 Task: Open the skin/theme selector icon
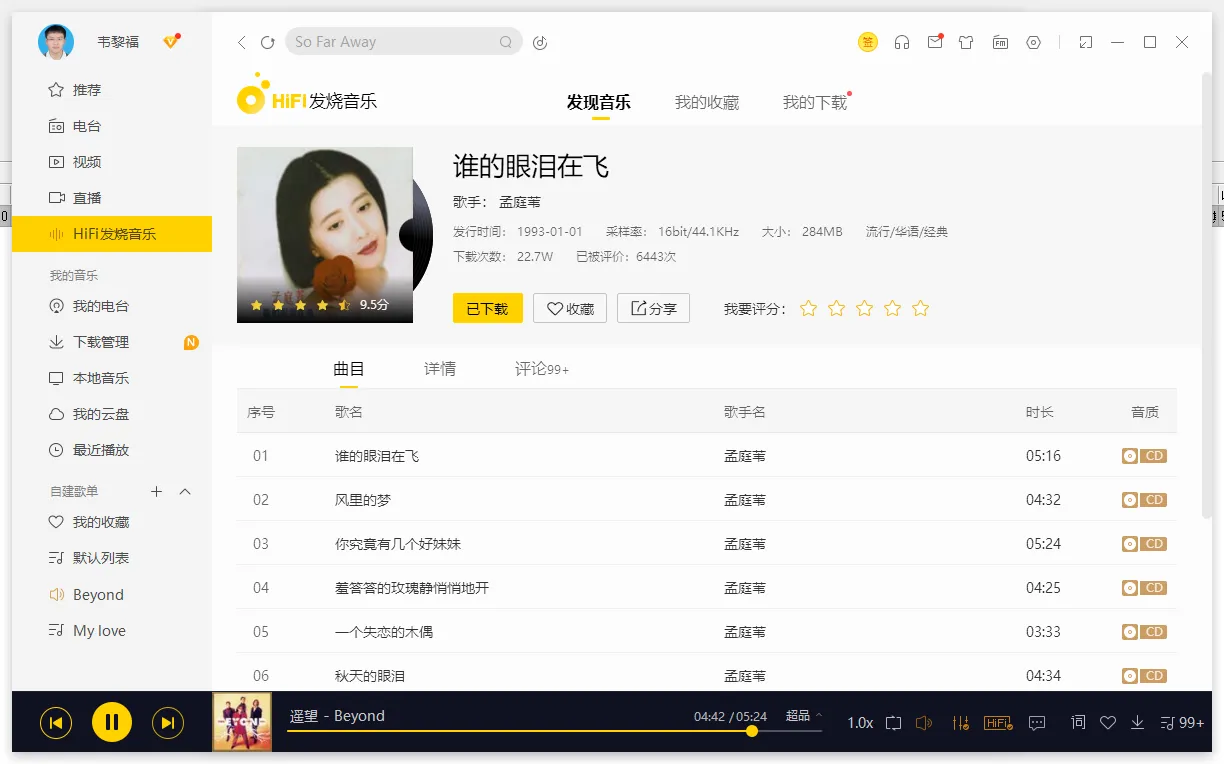click(966, 42)
